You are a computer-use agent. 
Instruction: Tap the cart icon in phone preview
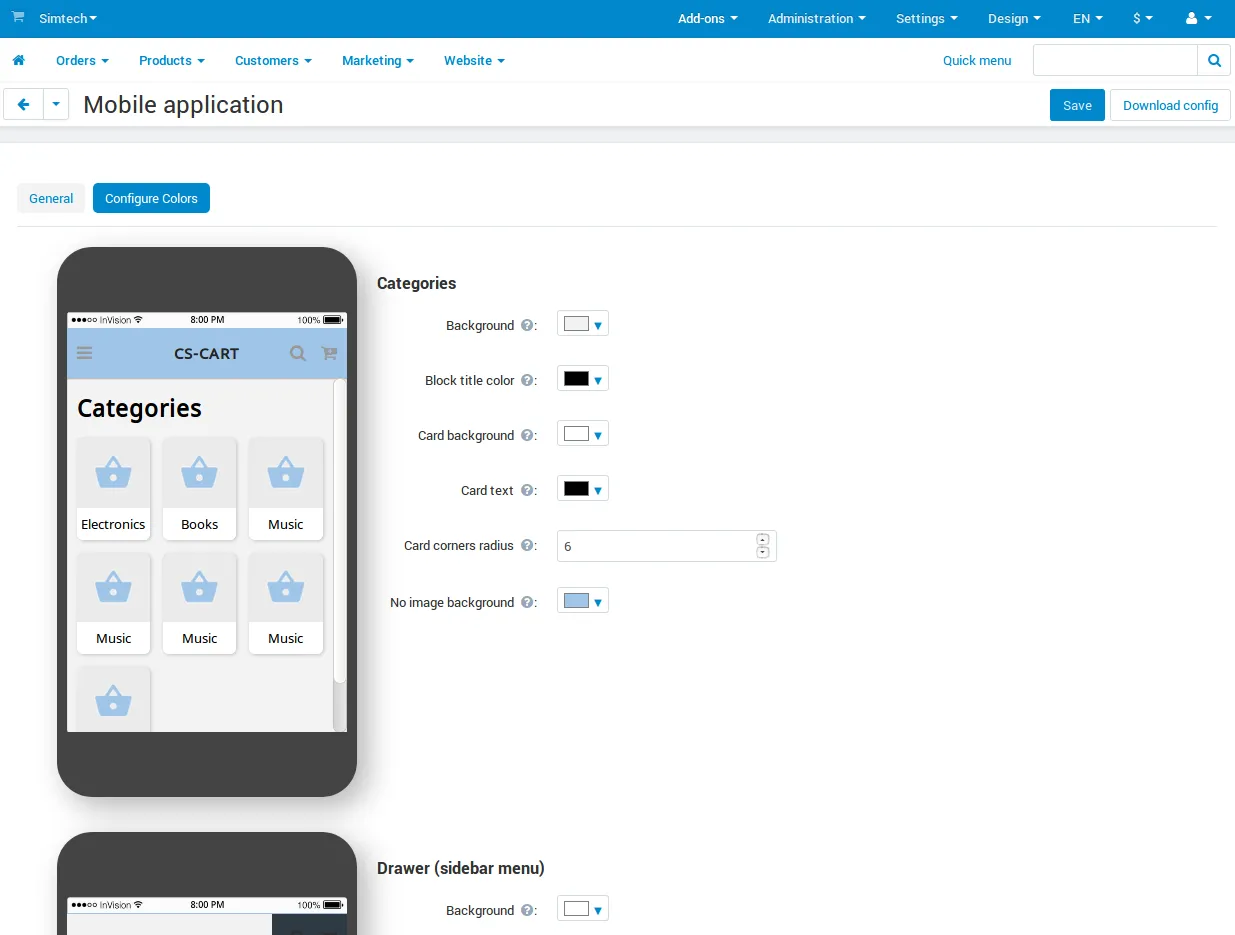(x=329, y=353)
